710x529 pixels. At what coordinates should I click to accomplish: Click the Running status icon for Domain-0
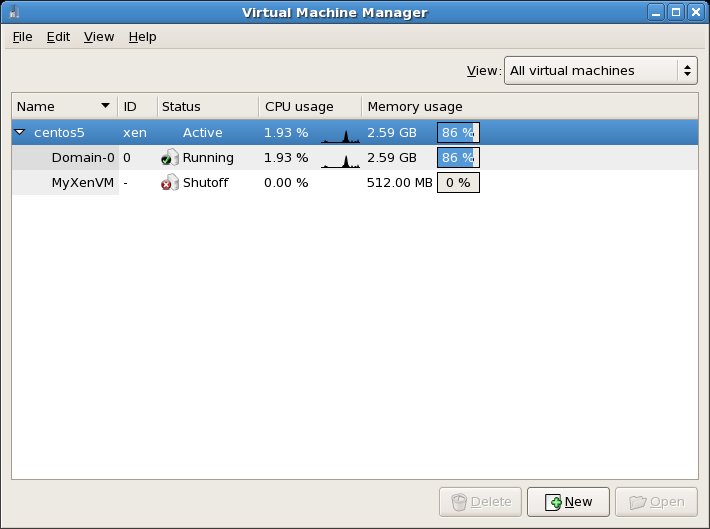tap(170, 158)
